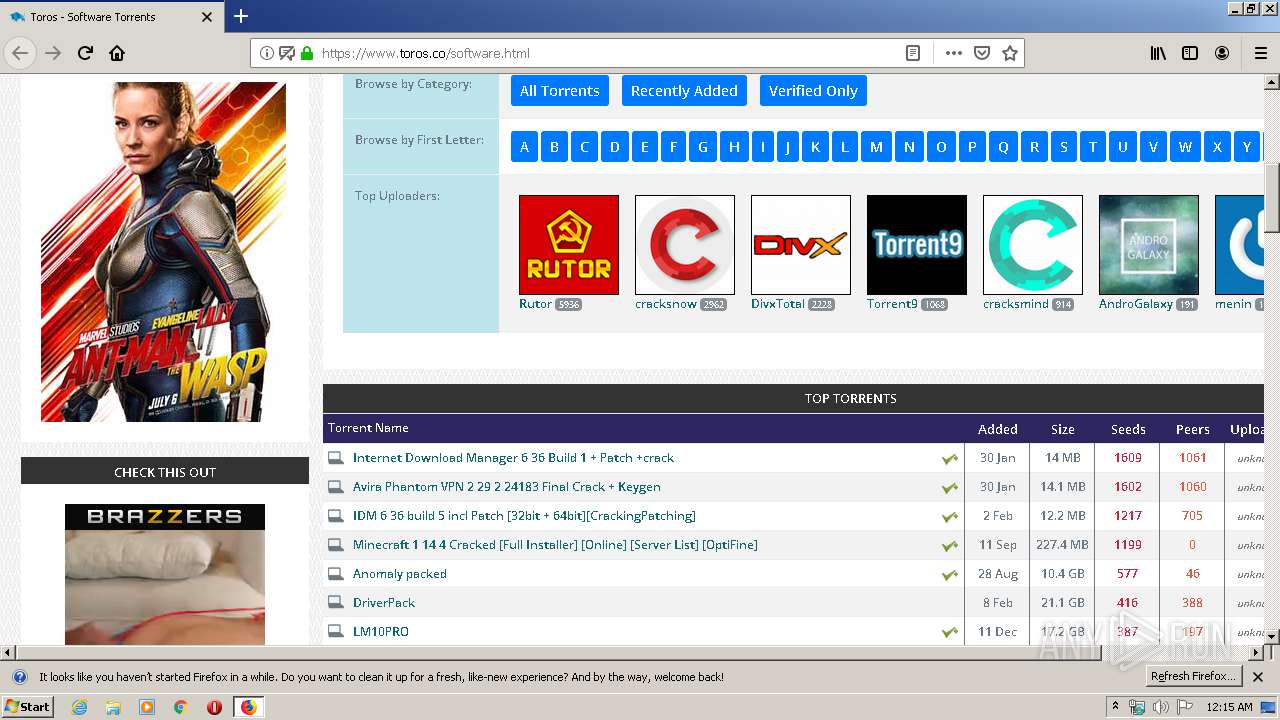Open Opera from the taskbar
The height and width of the screenshot is (720, 1280).
[x=214, y=707]
